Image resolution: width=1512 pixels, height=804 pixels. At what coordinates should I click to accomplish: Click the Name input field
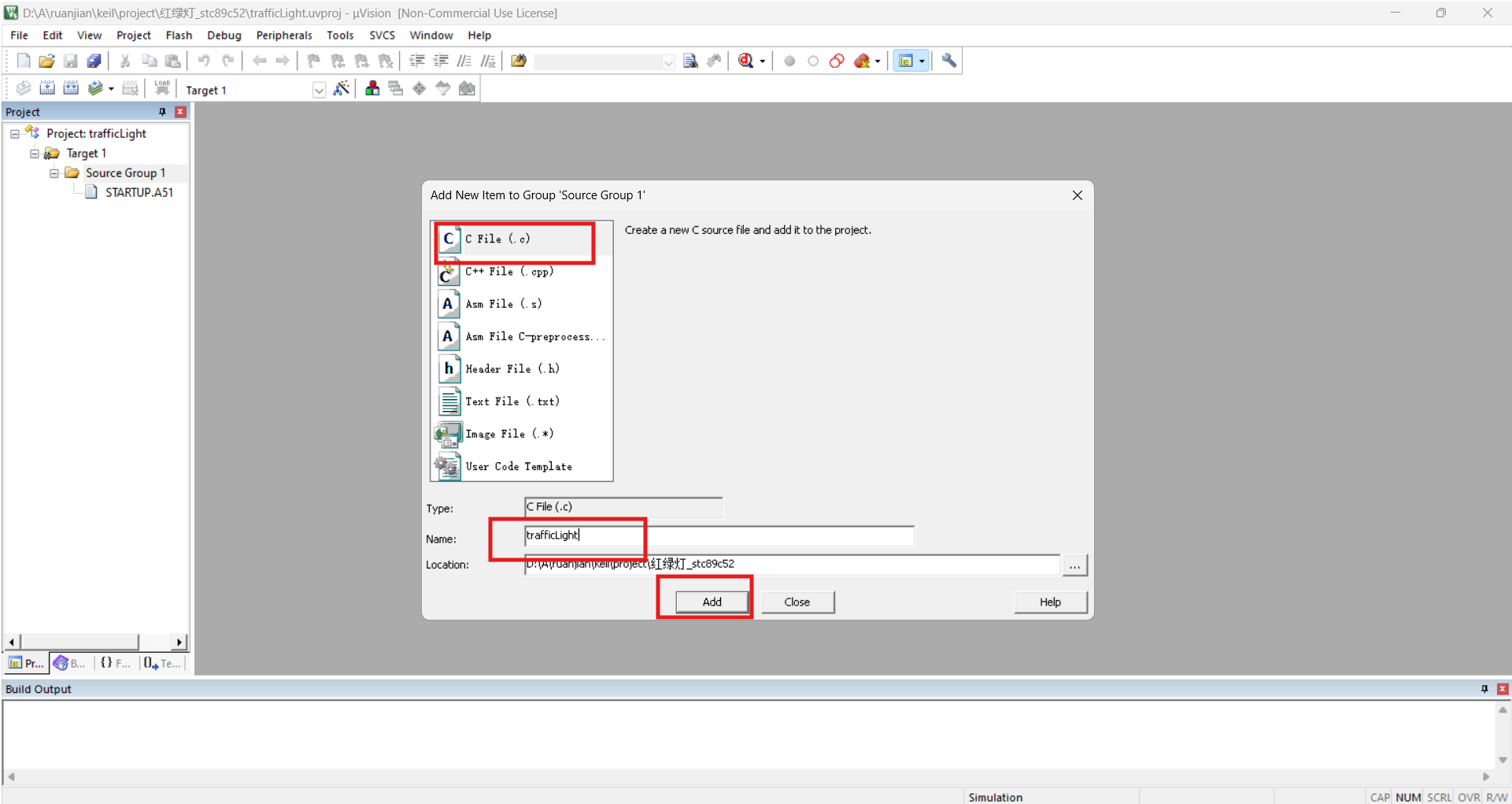(719, 535)
